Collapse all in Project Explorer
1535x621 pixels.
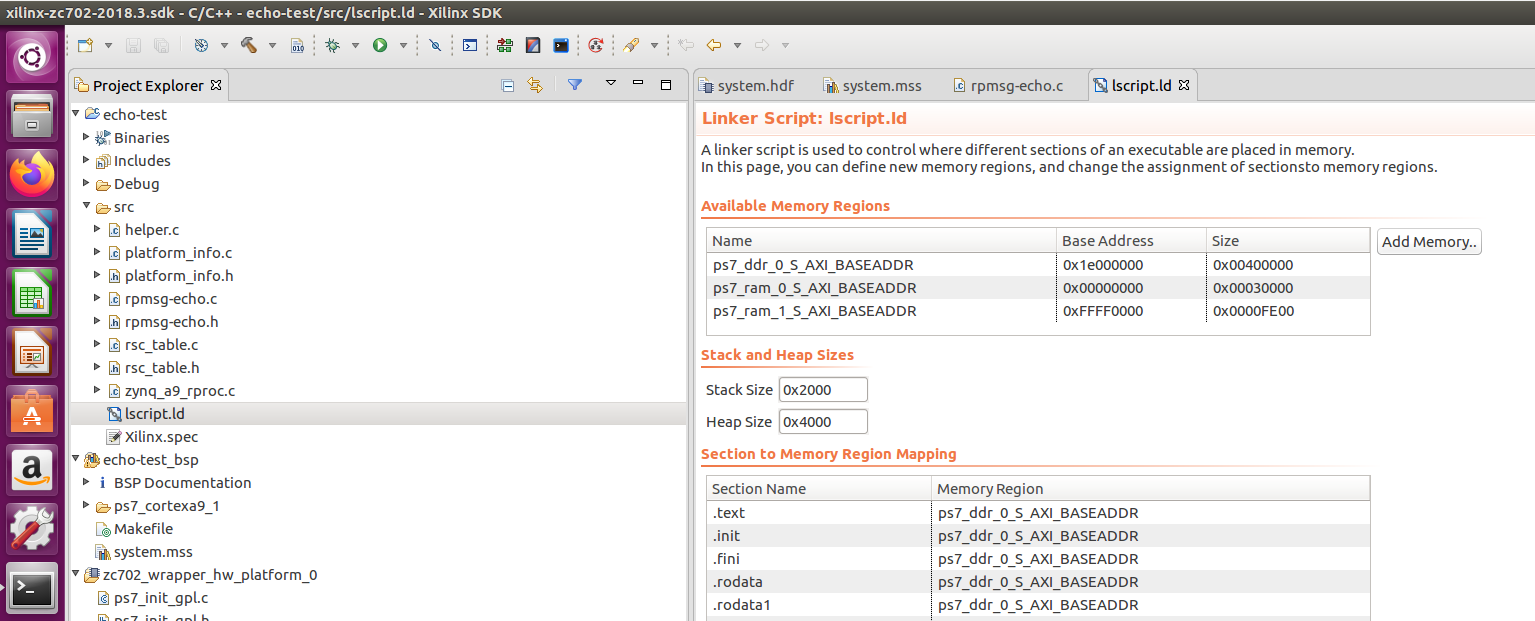(x=507, y=85)
